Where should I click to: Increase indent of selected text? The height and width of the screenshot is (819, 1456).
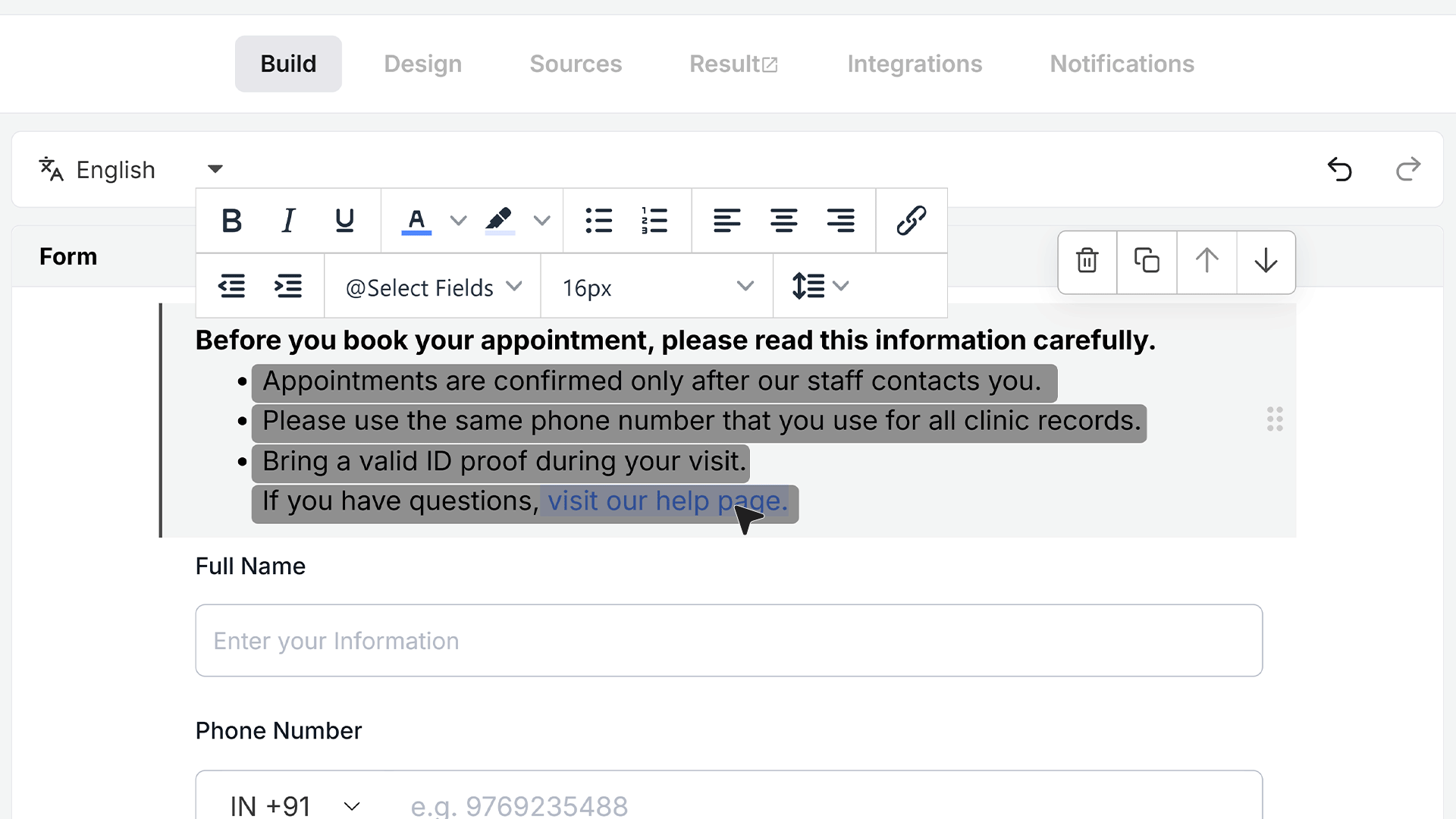[288, 286]
